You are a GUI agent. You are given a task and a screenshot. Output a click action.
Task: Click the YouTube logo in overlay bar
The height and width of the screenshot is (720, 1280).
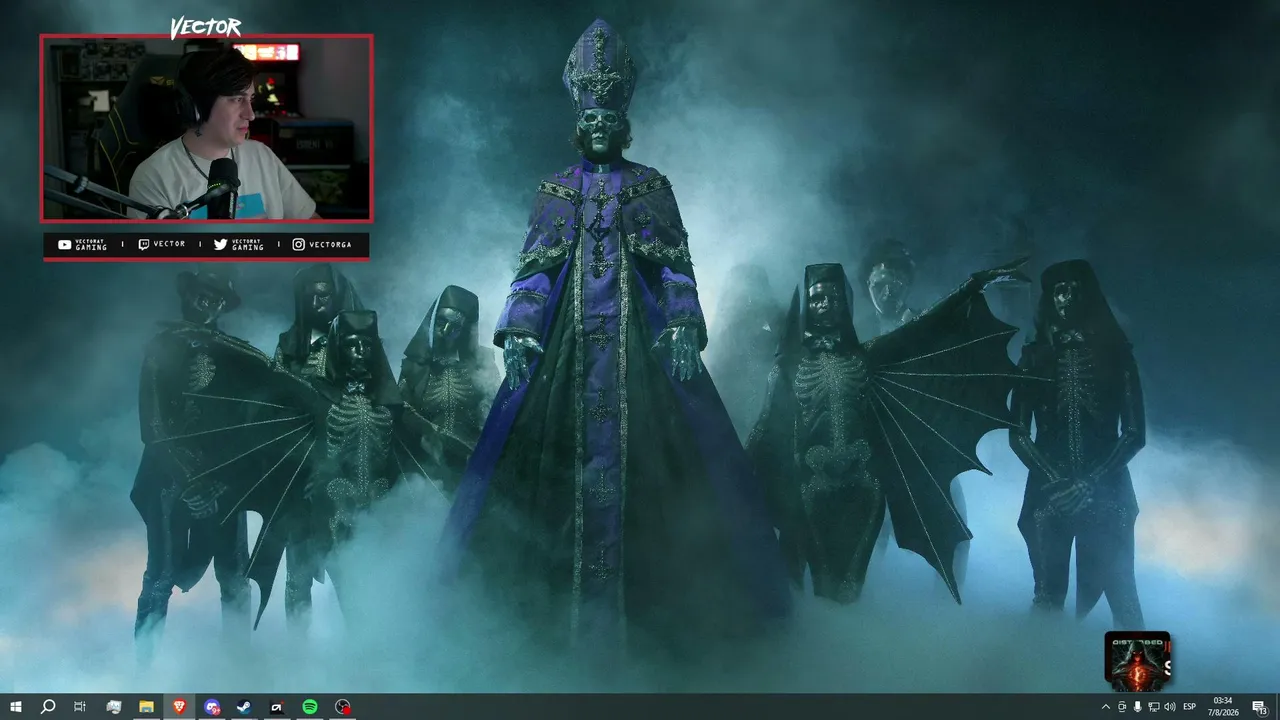[x=64, y=245]
